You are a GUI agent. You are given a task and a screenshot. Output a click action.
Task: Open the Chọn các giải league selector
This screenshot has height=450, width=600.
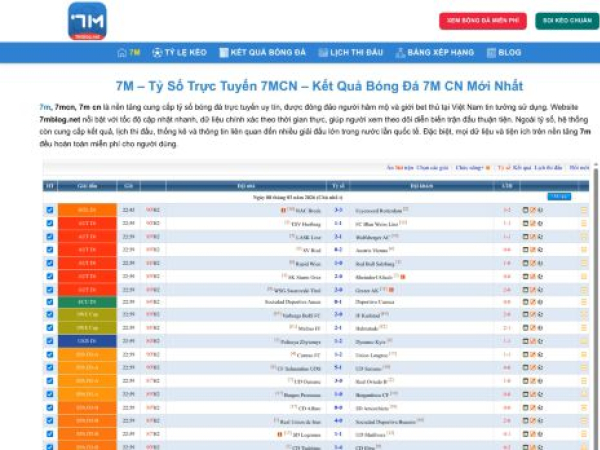click(x=432, y=168)
